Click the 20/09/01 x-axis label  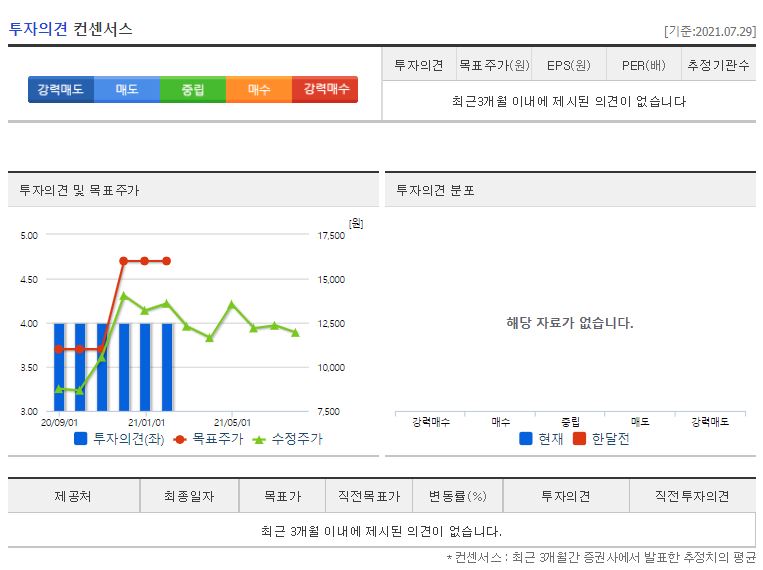click(x=59, y=423)
